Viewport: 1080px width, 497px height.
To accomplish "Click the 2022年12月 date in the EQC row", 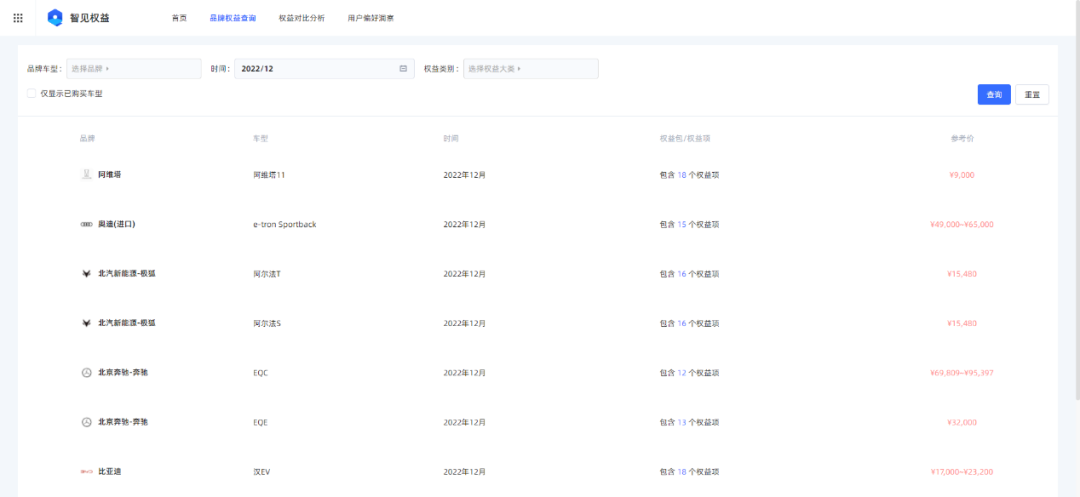I will coord(464,372).
